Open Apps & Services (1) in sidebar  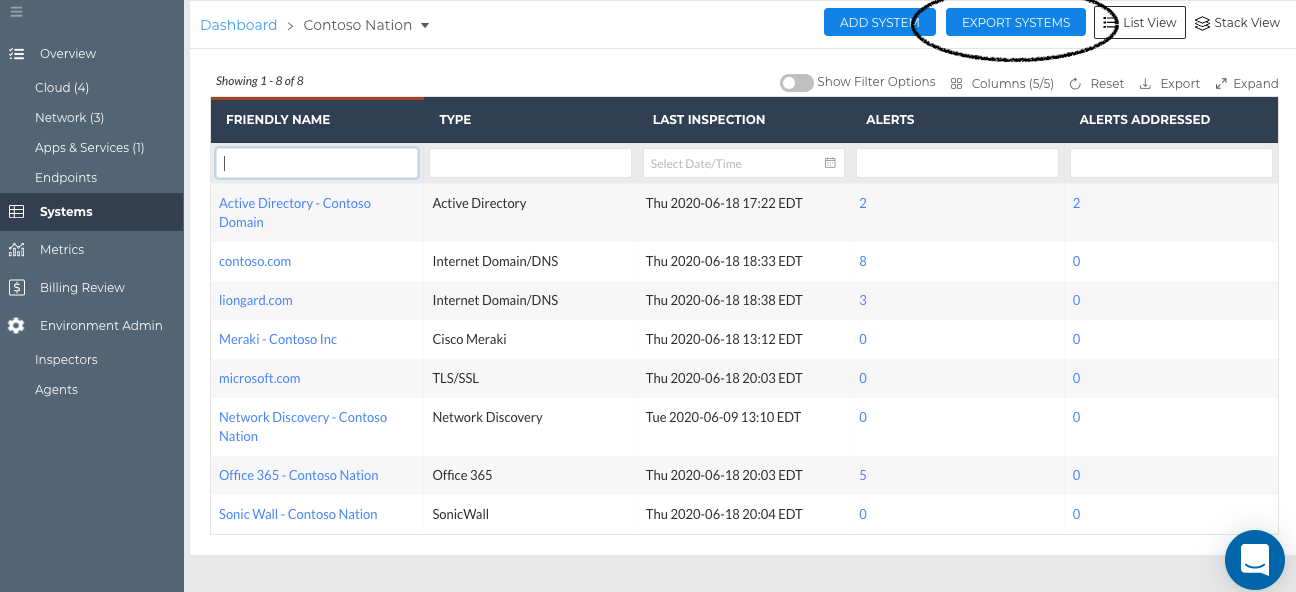[x=90, y=148]
